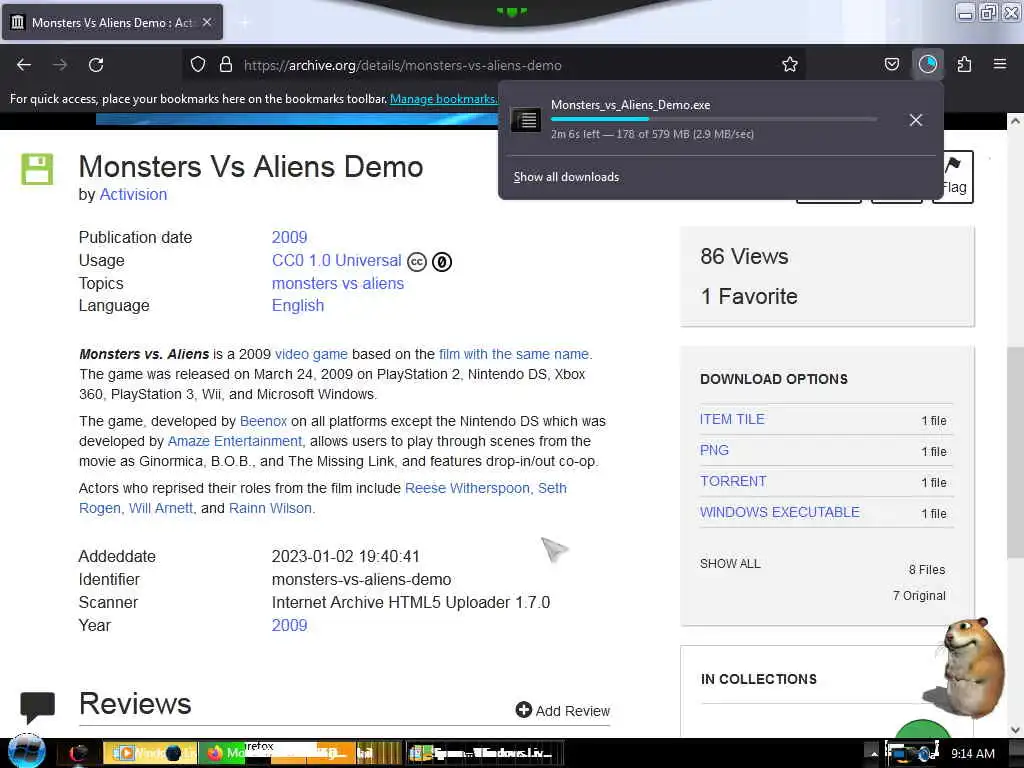Viewport: 1024px width, 768px height.
Task: Click the Monsters_vs_Aliens_Demo.exe file icon
Action: coord(526,120)
